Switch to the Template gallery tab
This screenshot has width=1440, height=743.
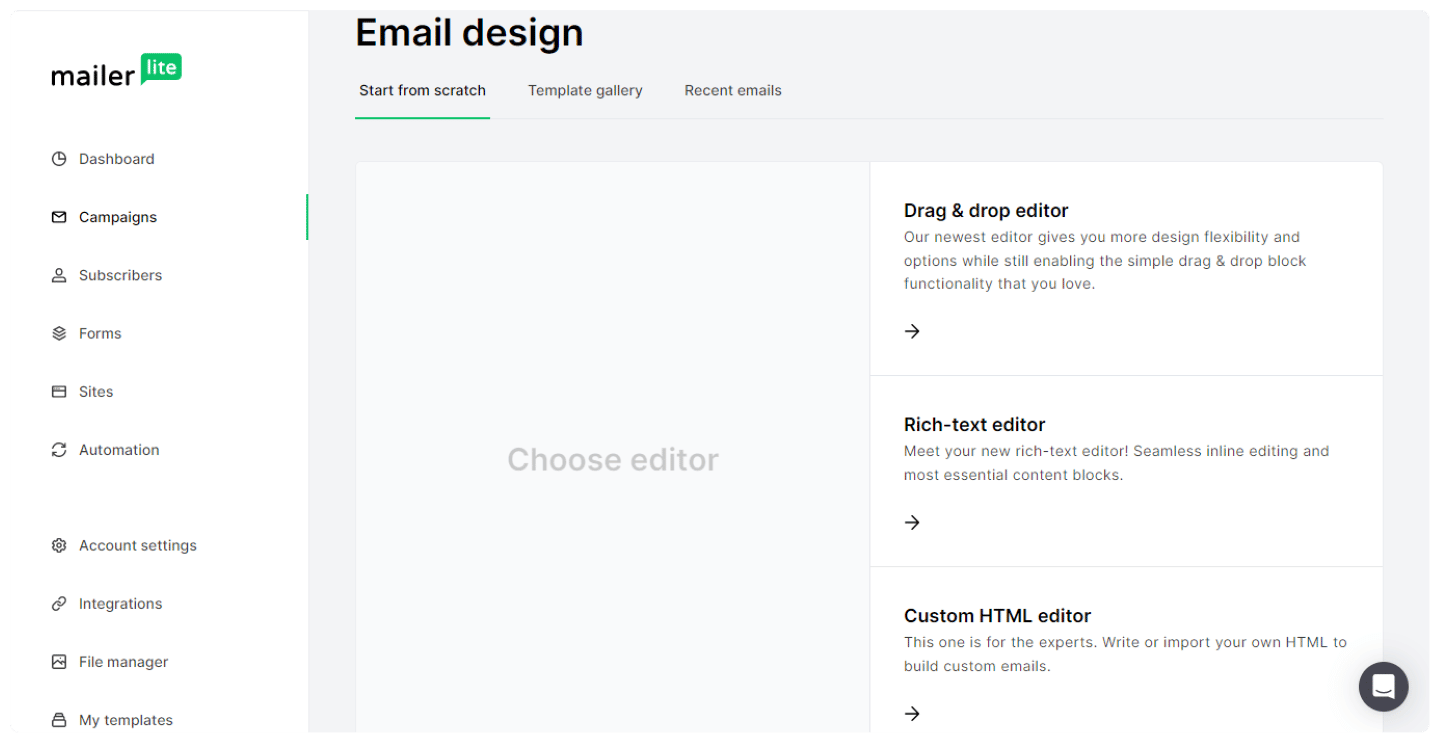(585, 90)
